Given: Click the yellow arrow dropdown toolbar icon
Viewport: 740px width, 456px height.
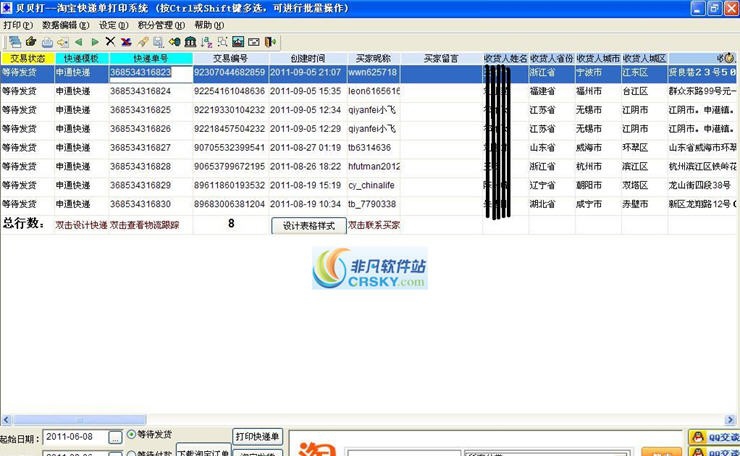Looking at the screenshot, I should 63,42.
